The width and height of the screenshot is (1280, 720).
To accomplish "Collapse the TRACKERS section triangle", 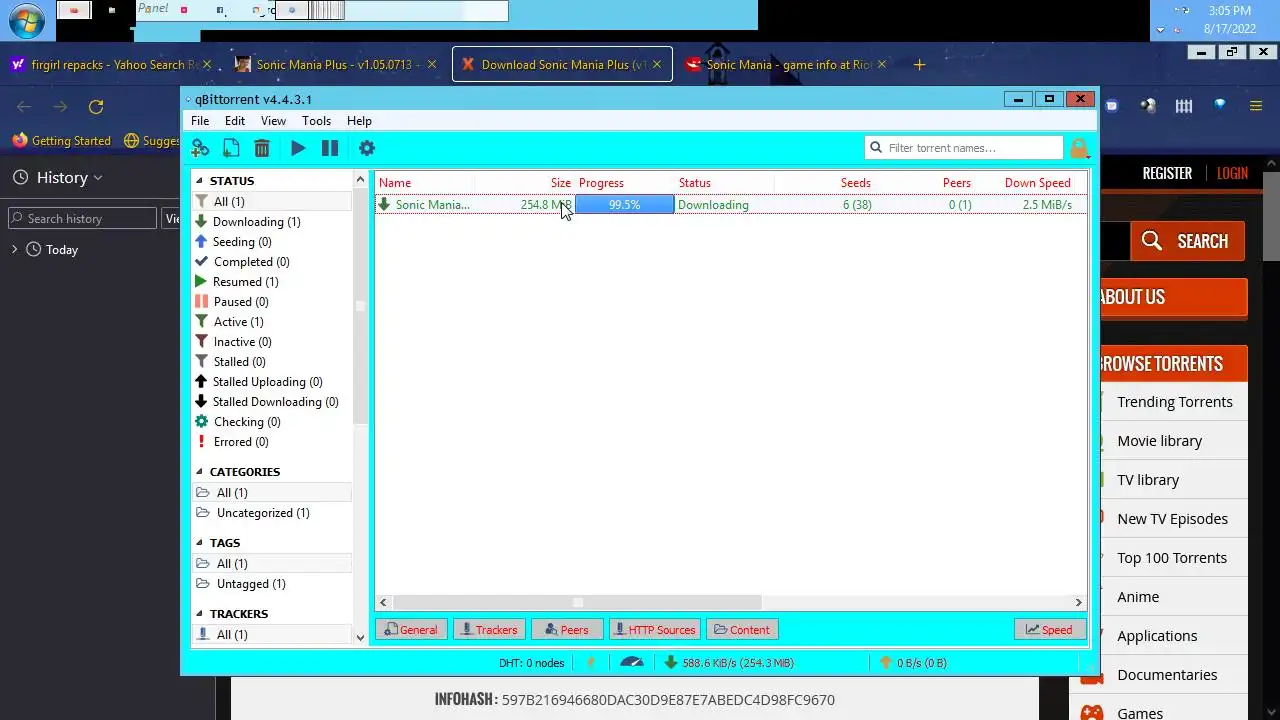I will [x=200, y=614].
